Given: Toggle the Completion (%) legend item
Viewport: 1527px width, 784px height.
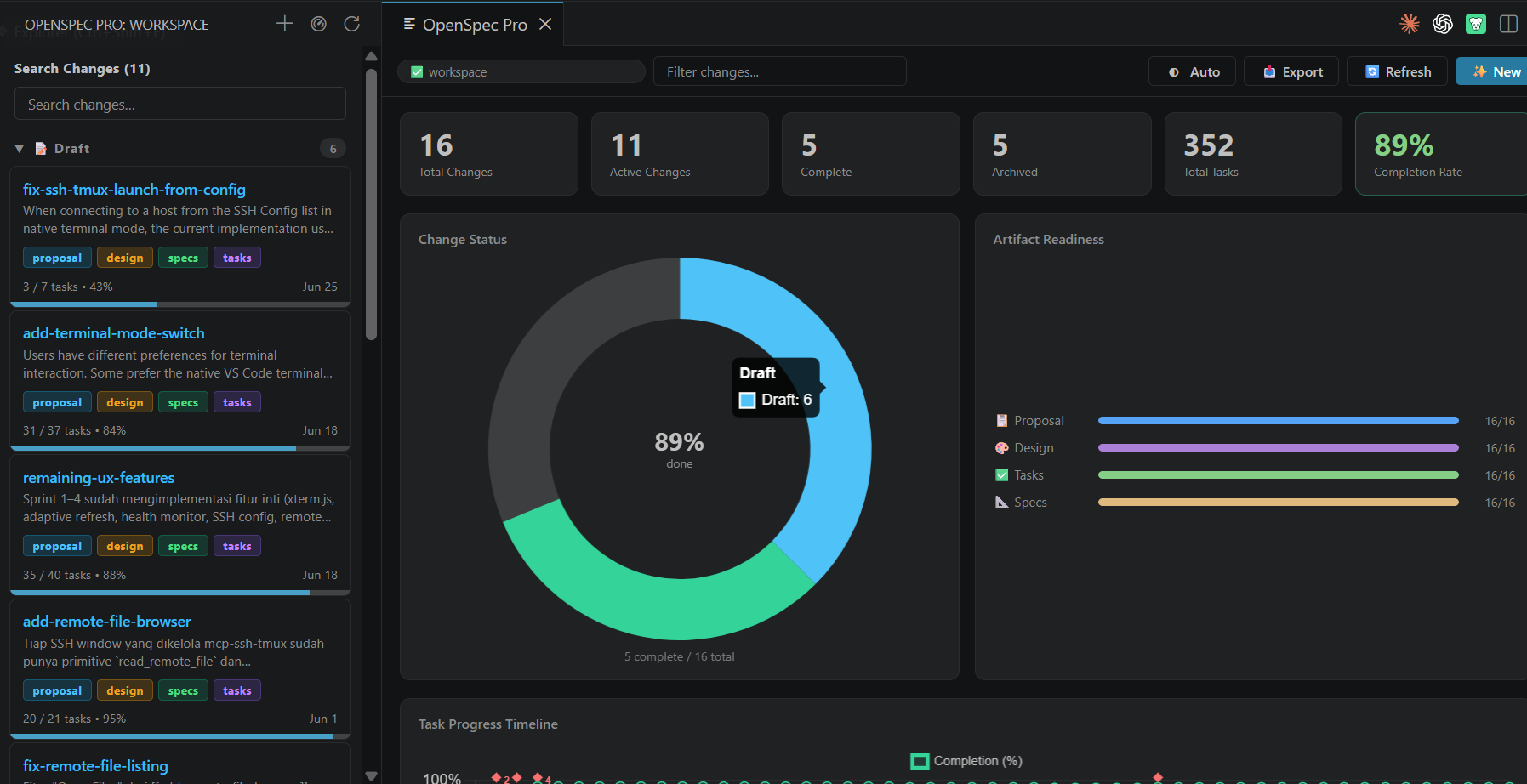Looking at the screenshot, I should (966, 761).
